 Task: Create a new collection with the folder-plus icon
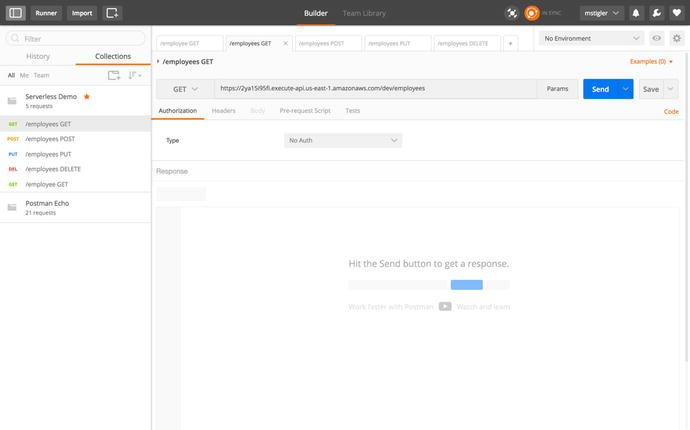click(114, 75)
